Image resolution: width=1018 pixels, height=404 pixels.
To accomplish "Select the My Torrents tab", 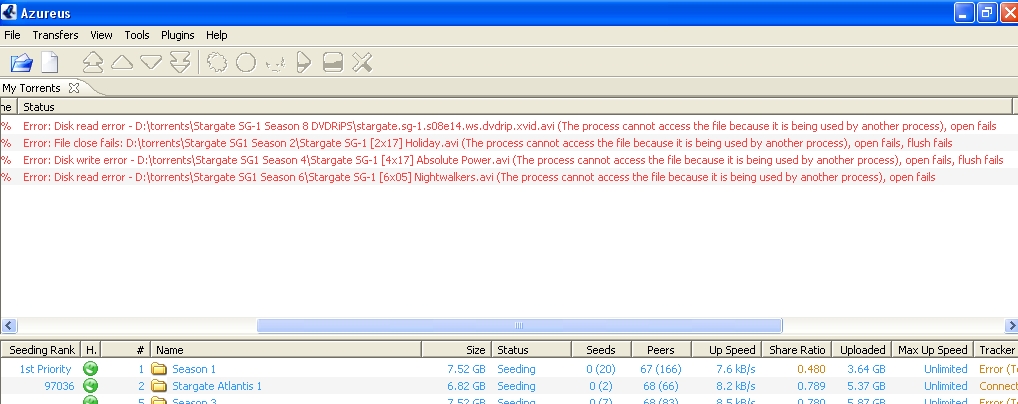I will coord(32,88).
